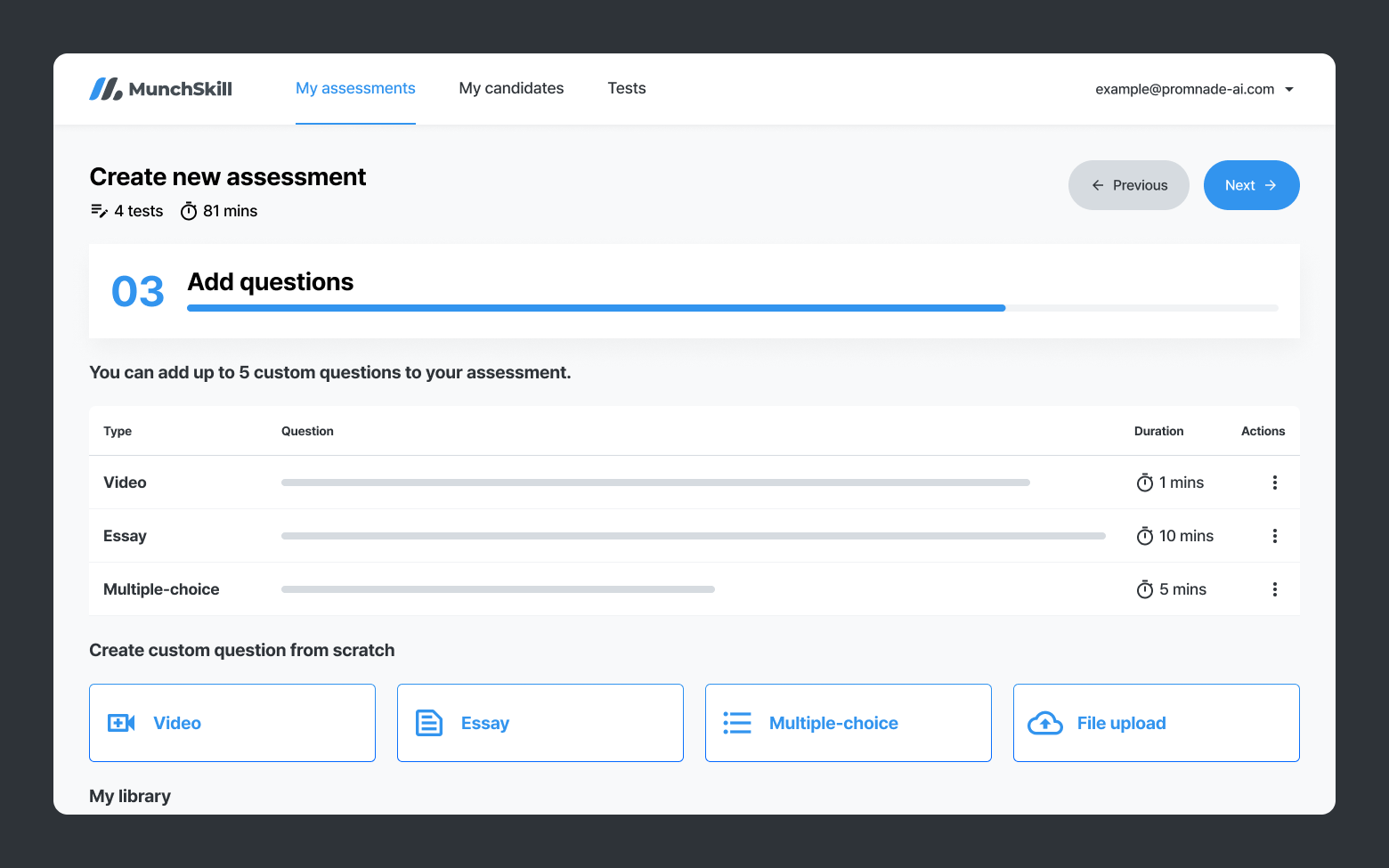The image size is (1389, 868).
Task: Open the example@promnade-ai.com account dropdown
Action: tap(1194, 89)
